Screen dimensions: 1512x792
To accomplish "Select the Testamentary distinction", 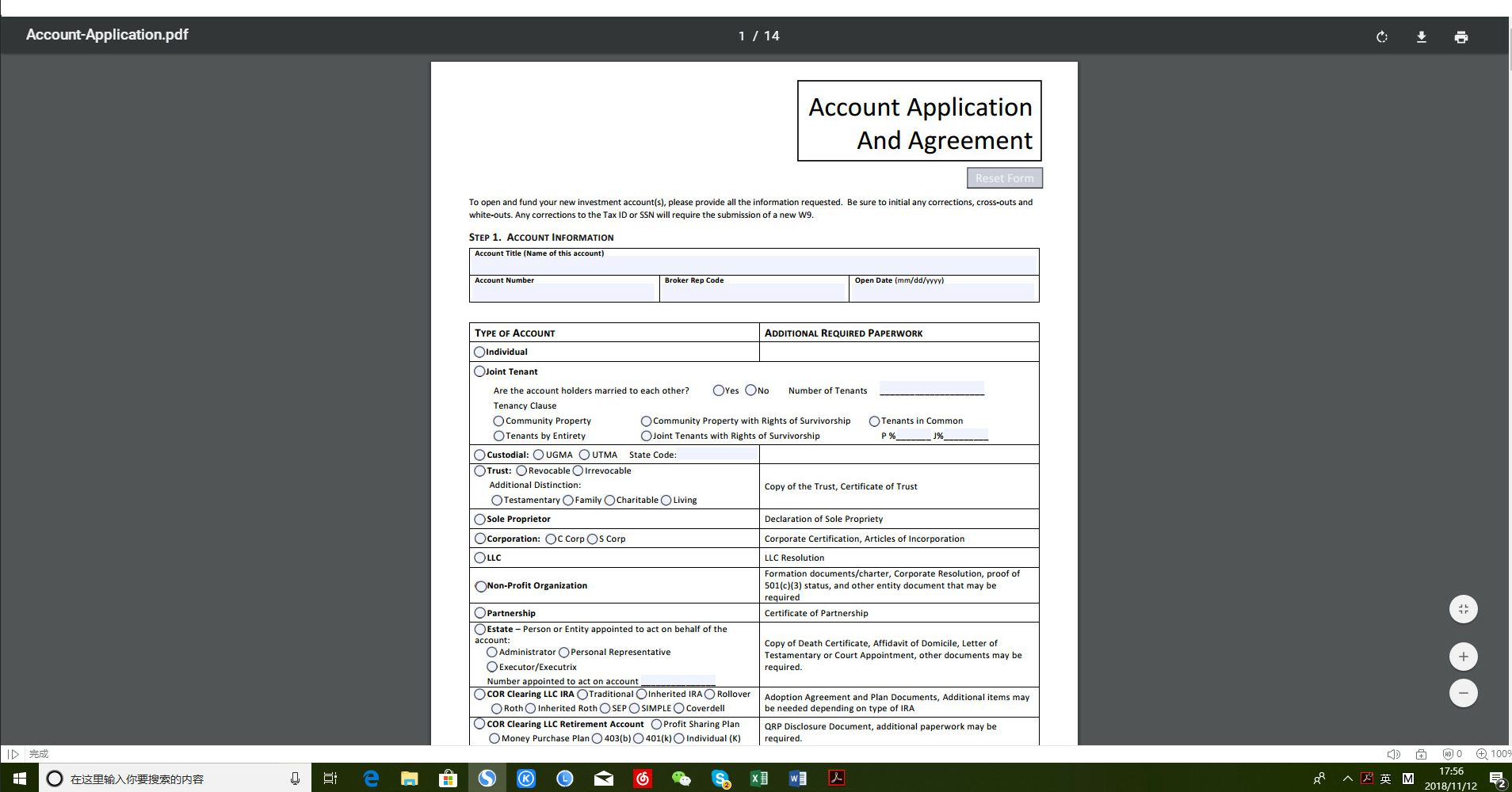I will [497, 501].
